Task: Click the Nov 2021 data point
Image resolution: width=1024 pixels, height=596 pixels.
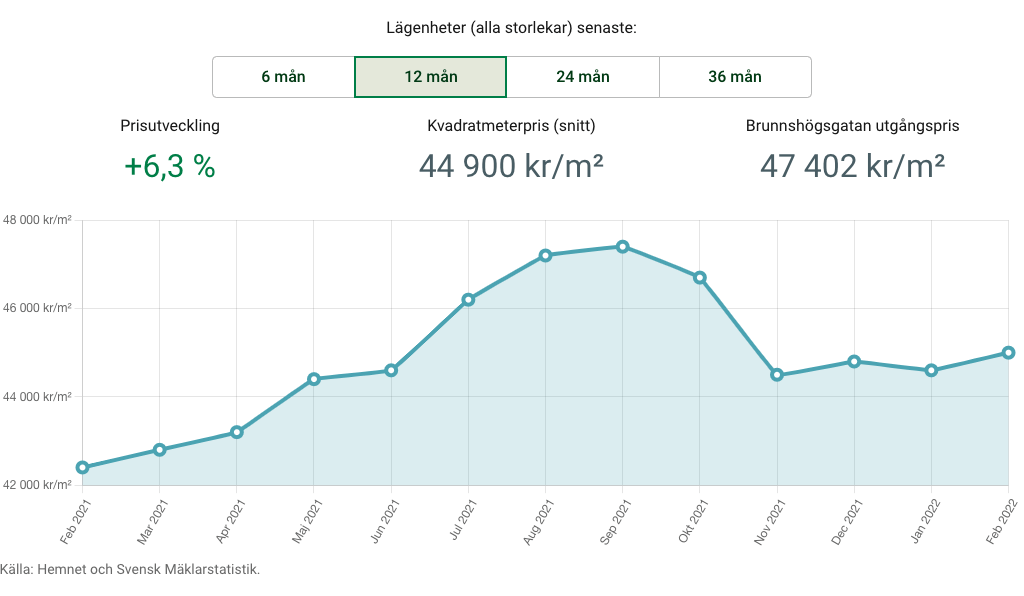Action: coord(777,375)
